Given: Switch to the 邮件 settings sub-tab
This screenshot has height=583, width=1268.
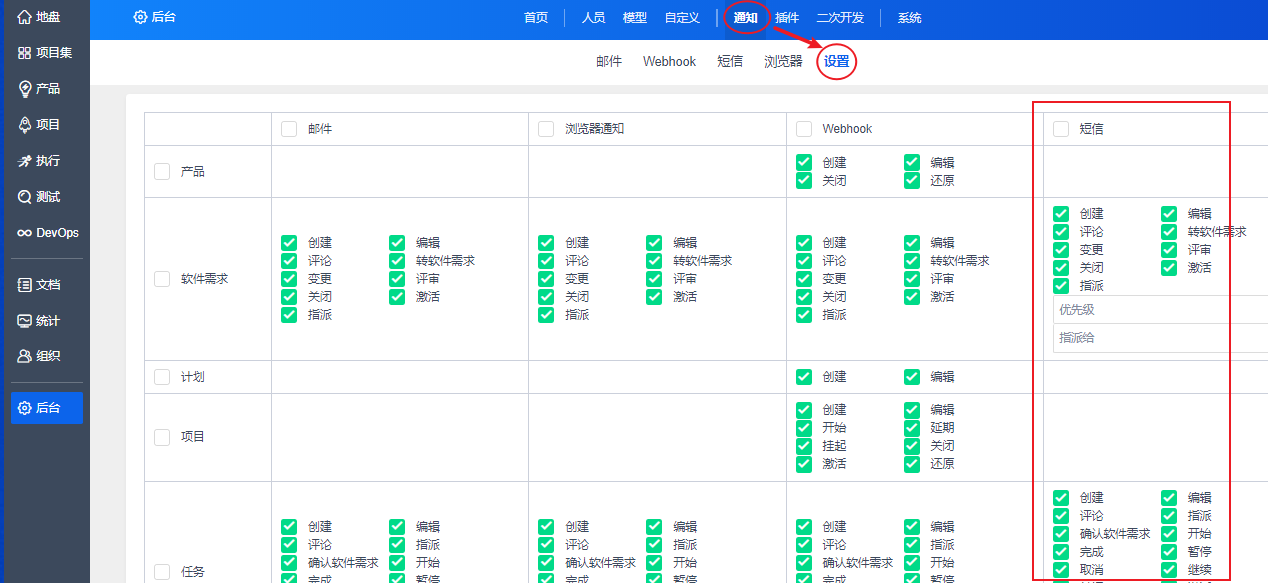Looking at the screenshot, I should pos(609,62).
